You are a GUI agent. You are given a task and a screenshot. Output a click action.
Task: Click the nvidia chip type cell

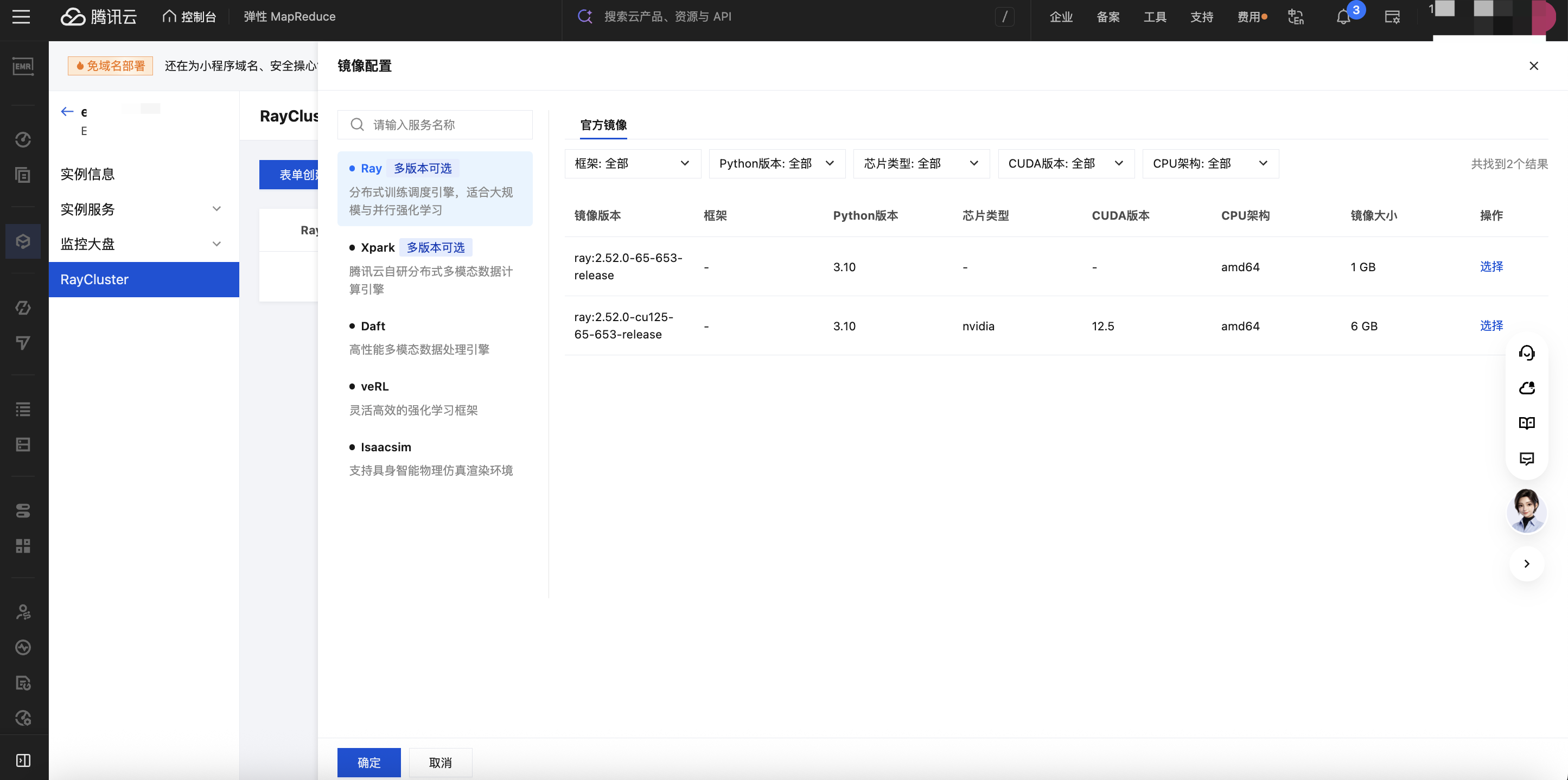pyautogui.click(x=978, y=326)
